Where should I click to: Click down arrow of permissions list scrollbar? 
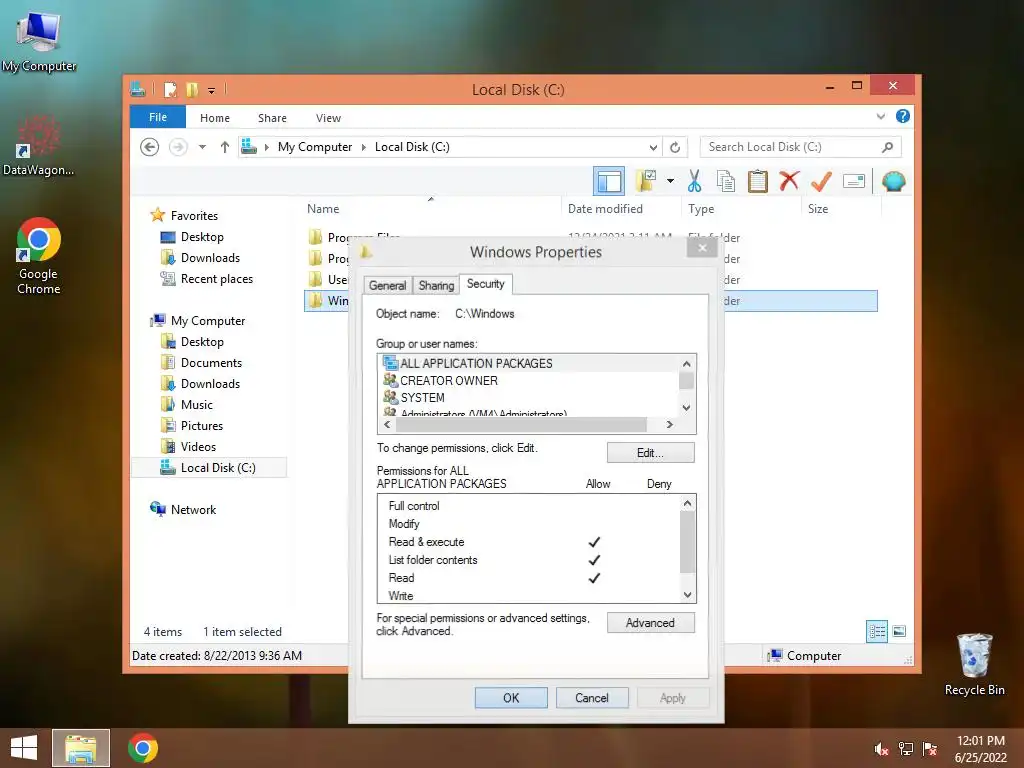687,595
